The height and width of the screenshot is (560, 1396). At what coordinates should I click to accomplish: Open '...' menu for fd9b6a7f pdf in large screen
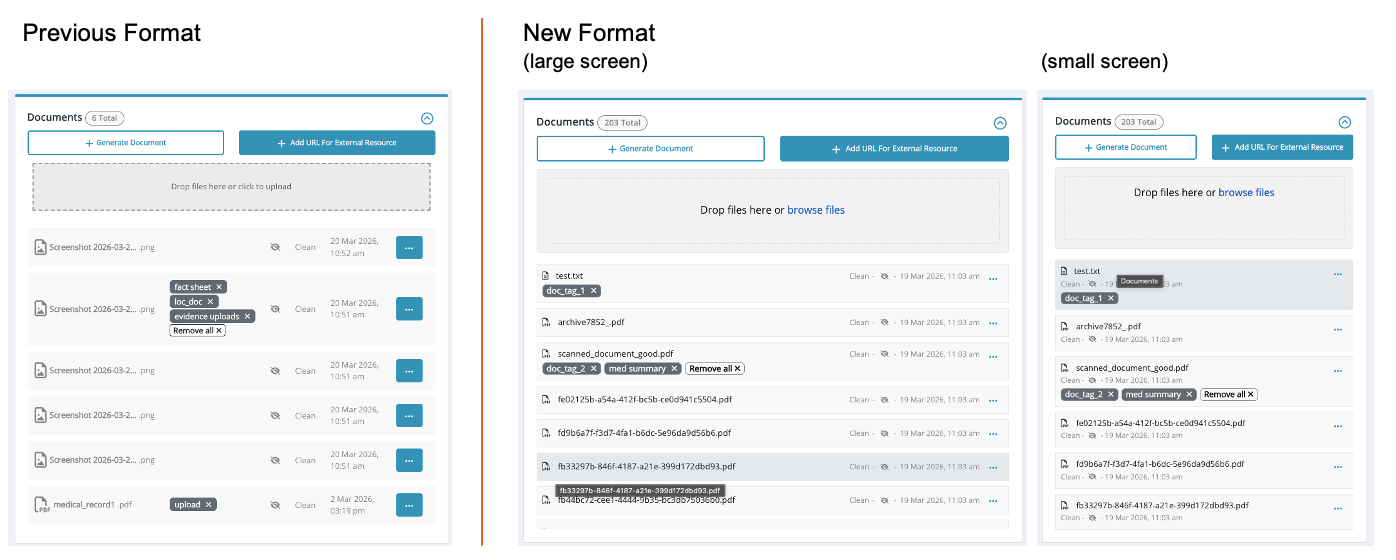[x=993, y=434]
